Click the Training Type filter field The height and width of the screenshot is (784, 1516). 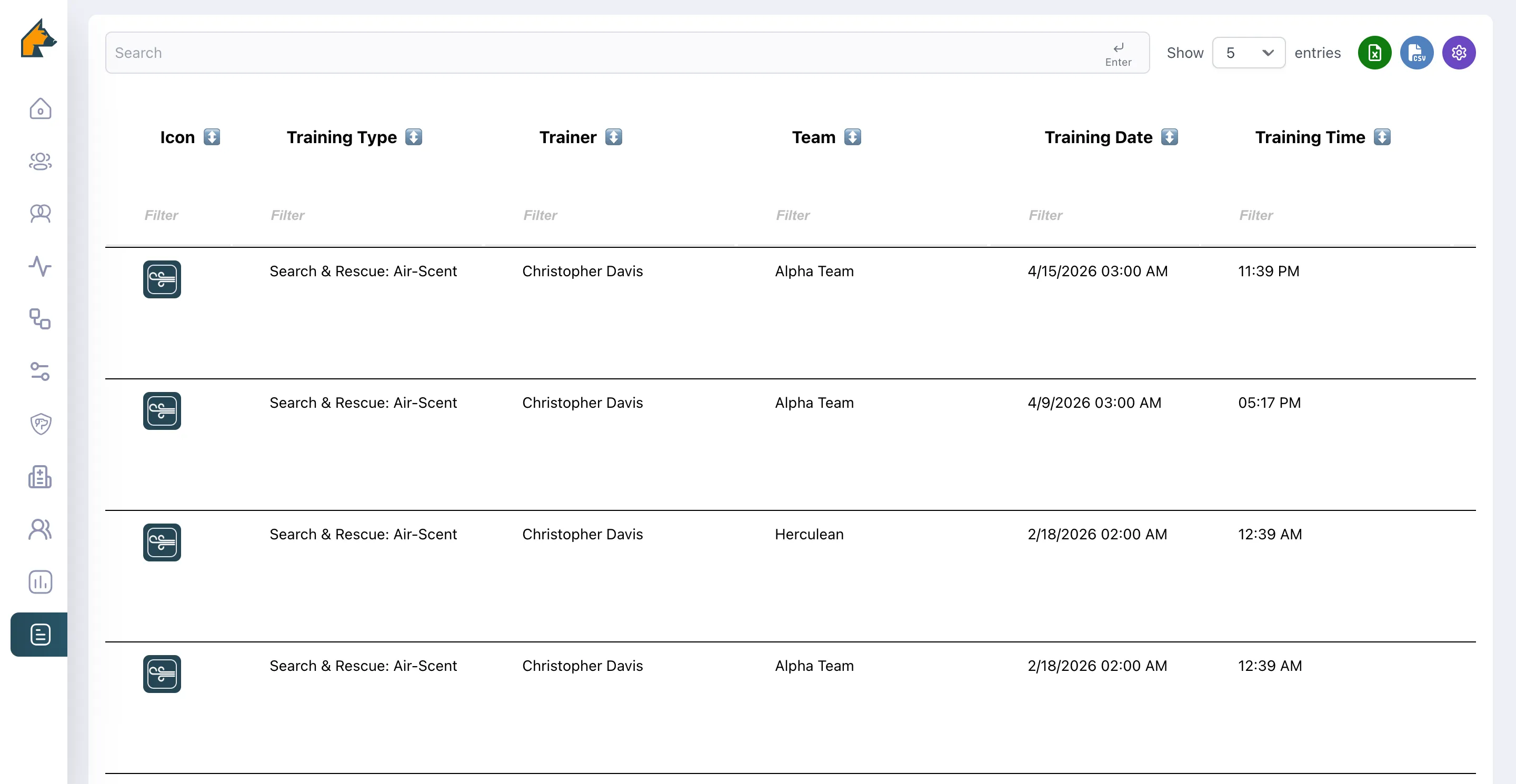pyautogui.click(x=357, y=215)
